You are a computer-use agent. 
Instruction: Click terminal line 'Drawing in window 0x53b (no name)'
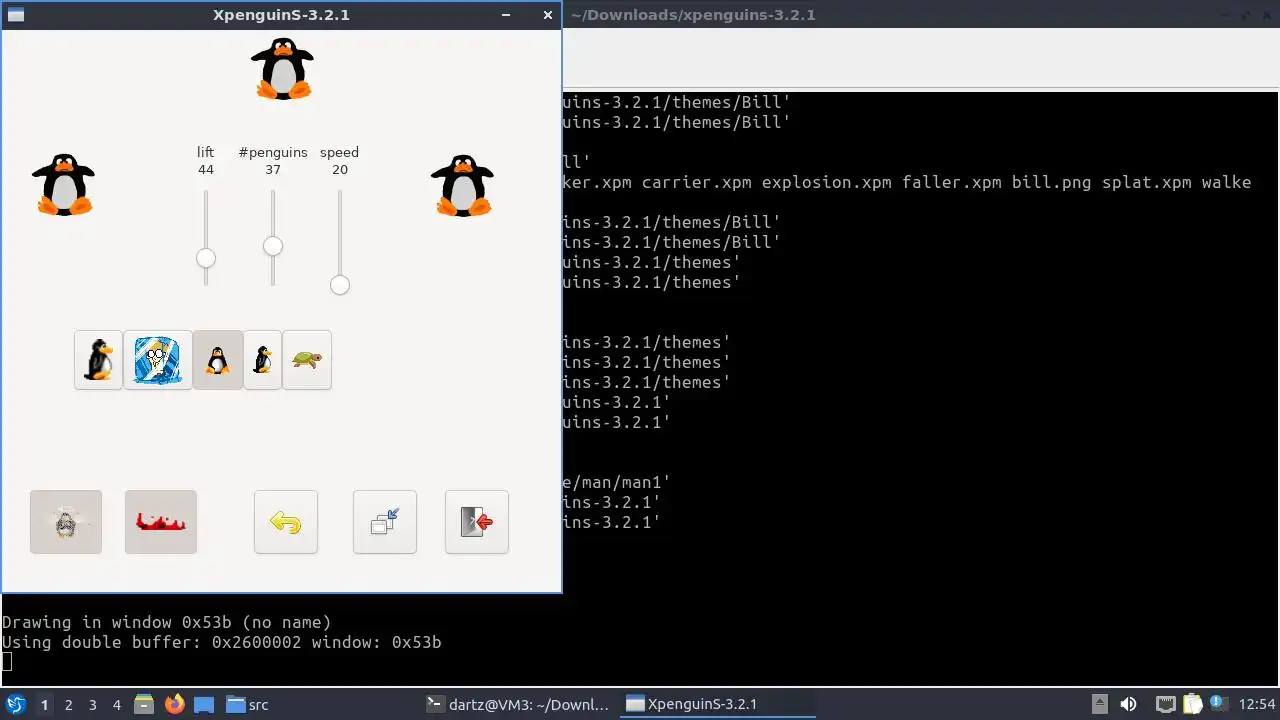pyautogui.click(x=166, y=622)
